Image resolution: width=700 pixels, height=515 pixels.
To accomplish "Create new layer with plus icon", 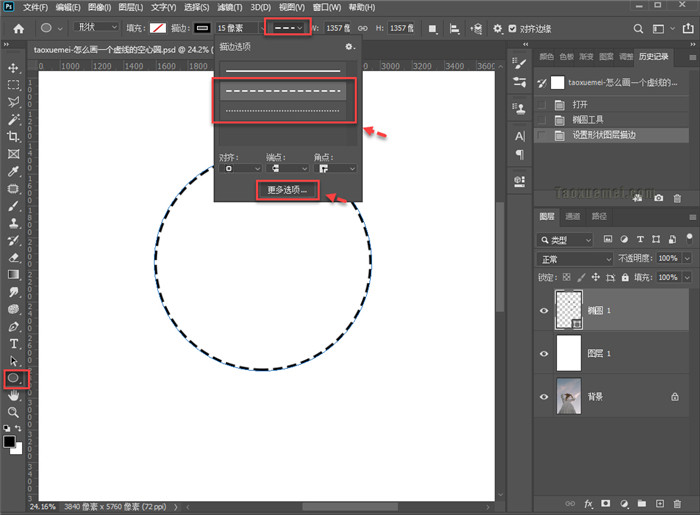I will (x=660, y=504).
